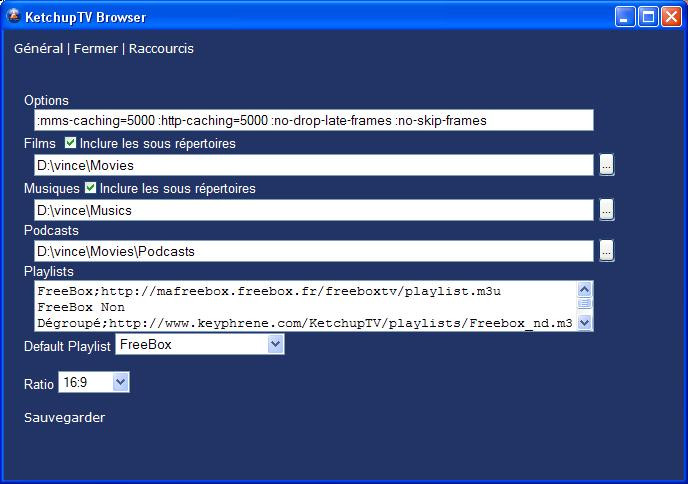Image resolution: width=688 pixels, height=484 pixels.
Task: Close the KetchupTV Browser window
Action: point(671,17)
